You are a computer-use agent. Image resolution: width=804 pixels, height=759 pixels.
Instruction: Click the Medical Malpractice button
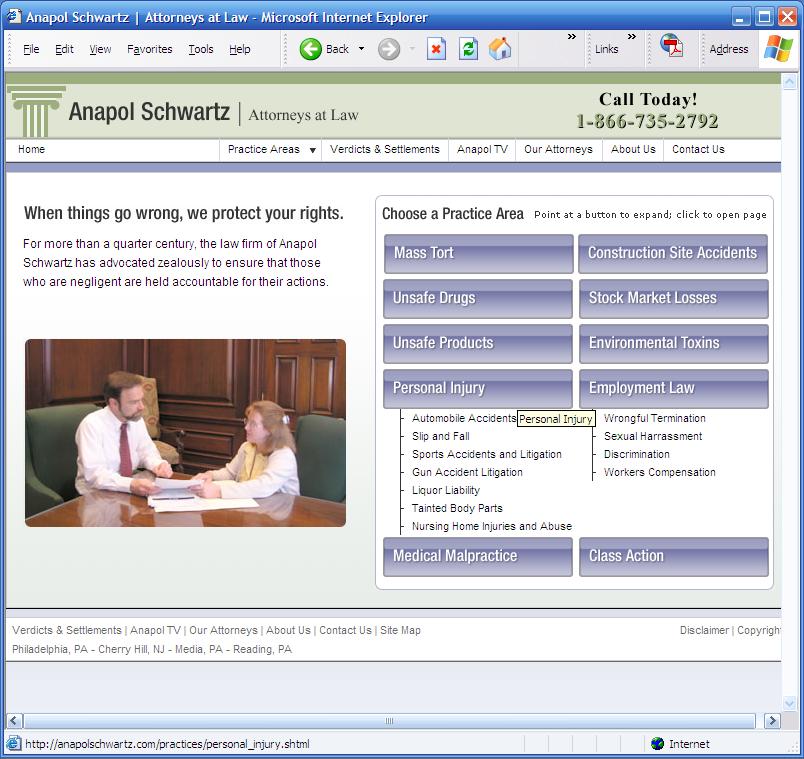[x=478, y=557]
